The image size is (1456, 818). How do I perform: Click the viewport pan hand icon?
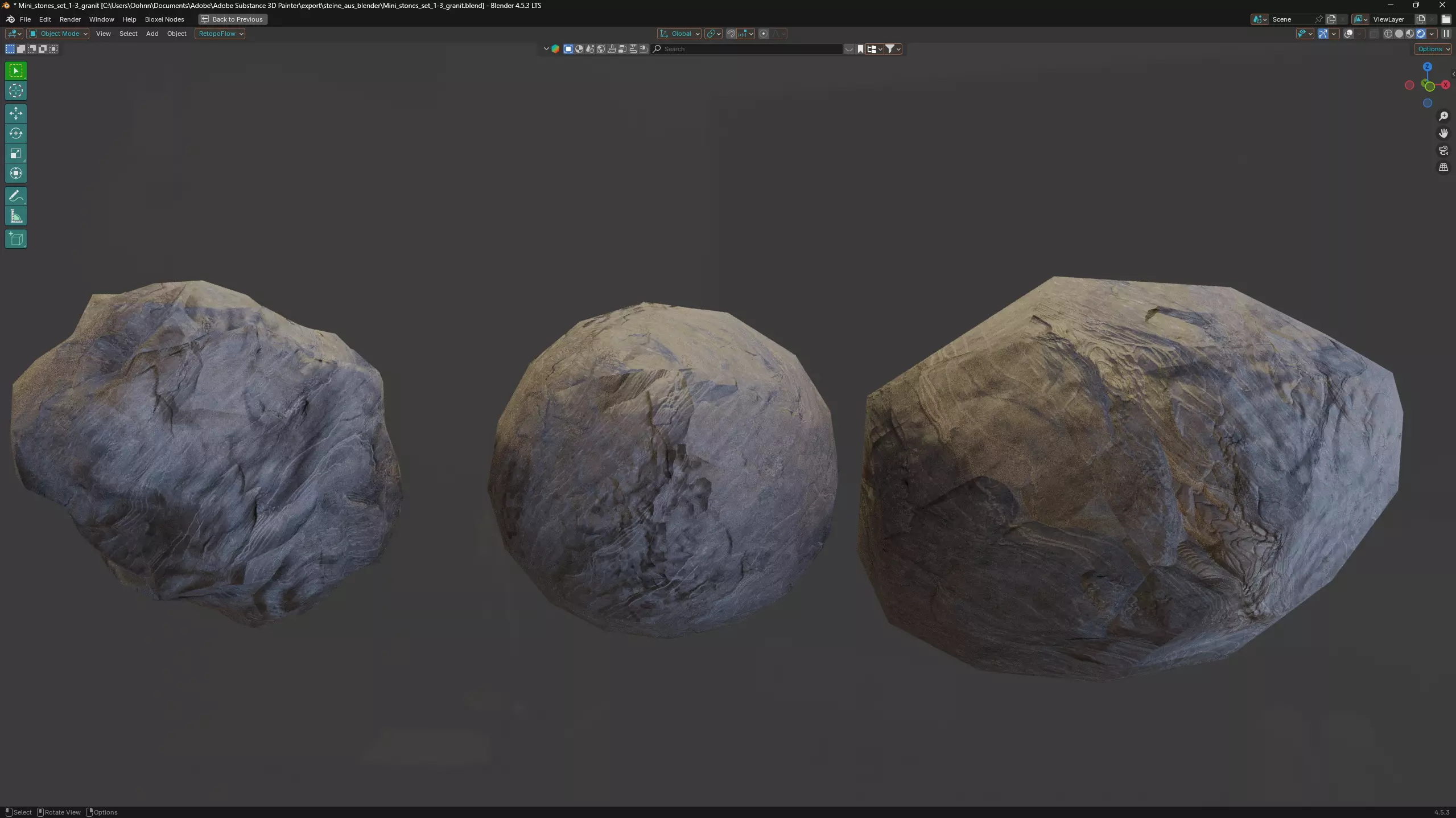pos(1443,133)
